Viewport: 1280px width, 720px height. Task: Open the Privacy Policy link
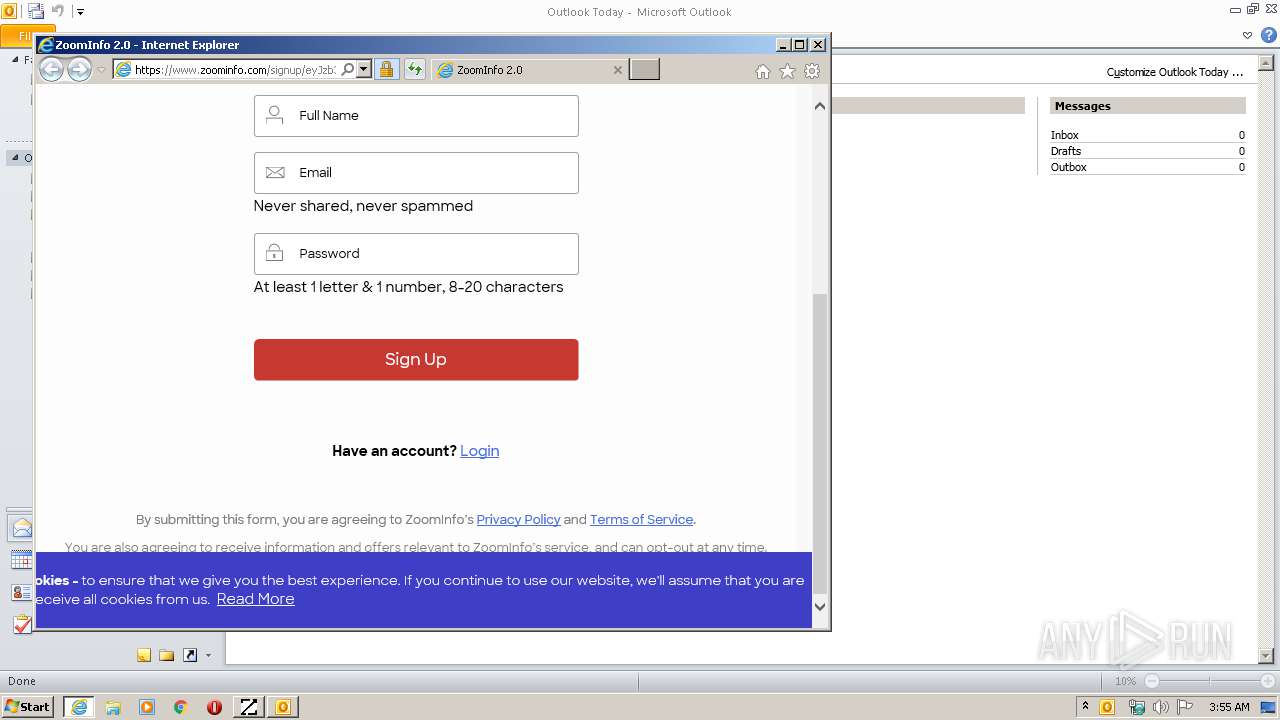coord(518,520)
